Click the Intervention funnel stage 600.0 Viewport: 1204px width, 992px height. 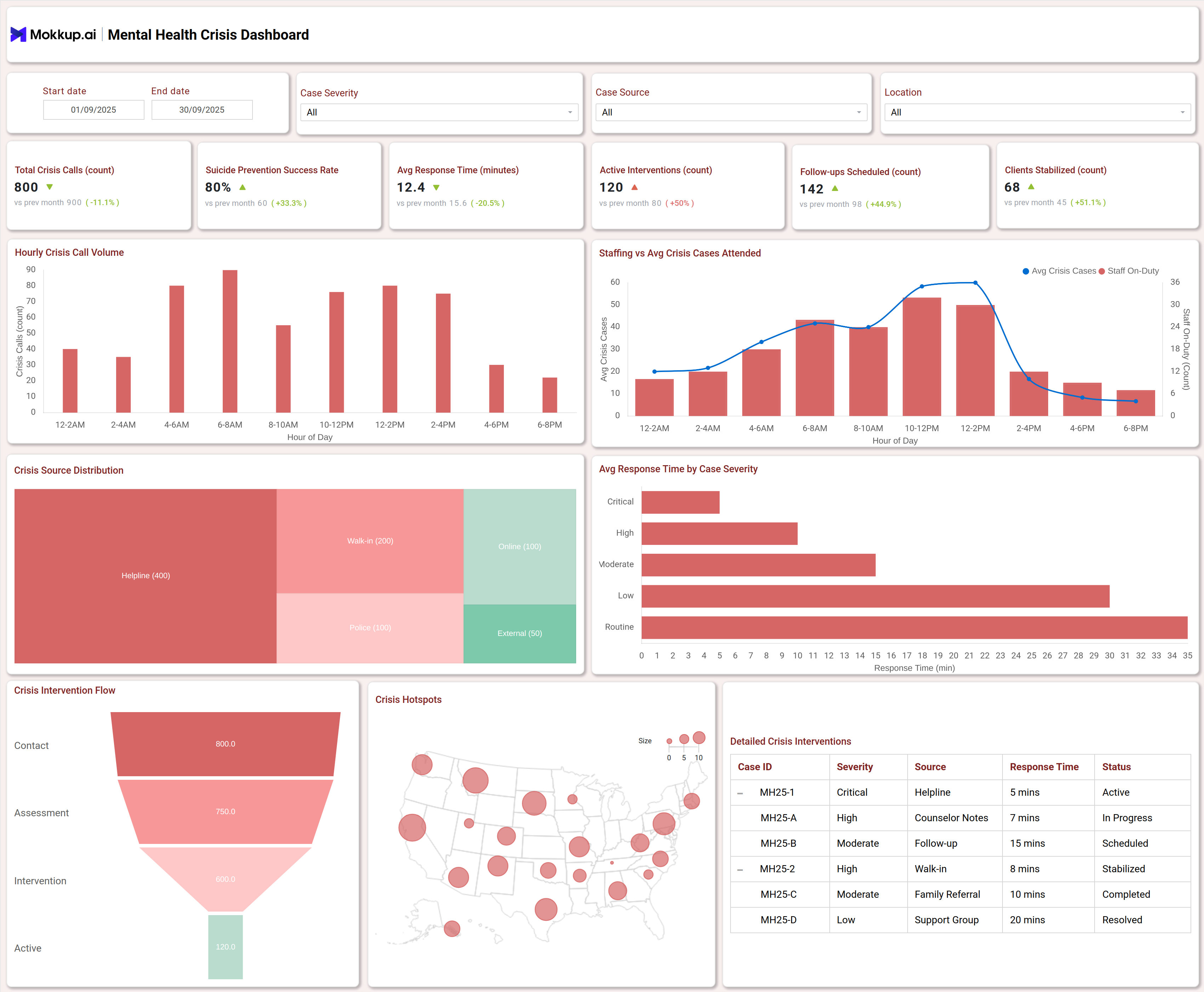[x=226, y=879]
